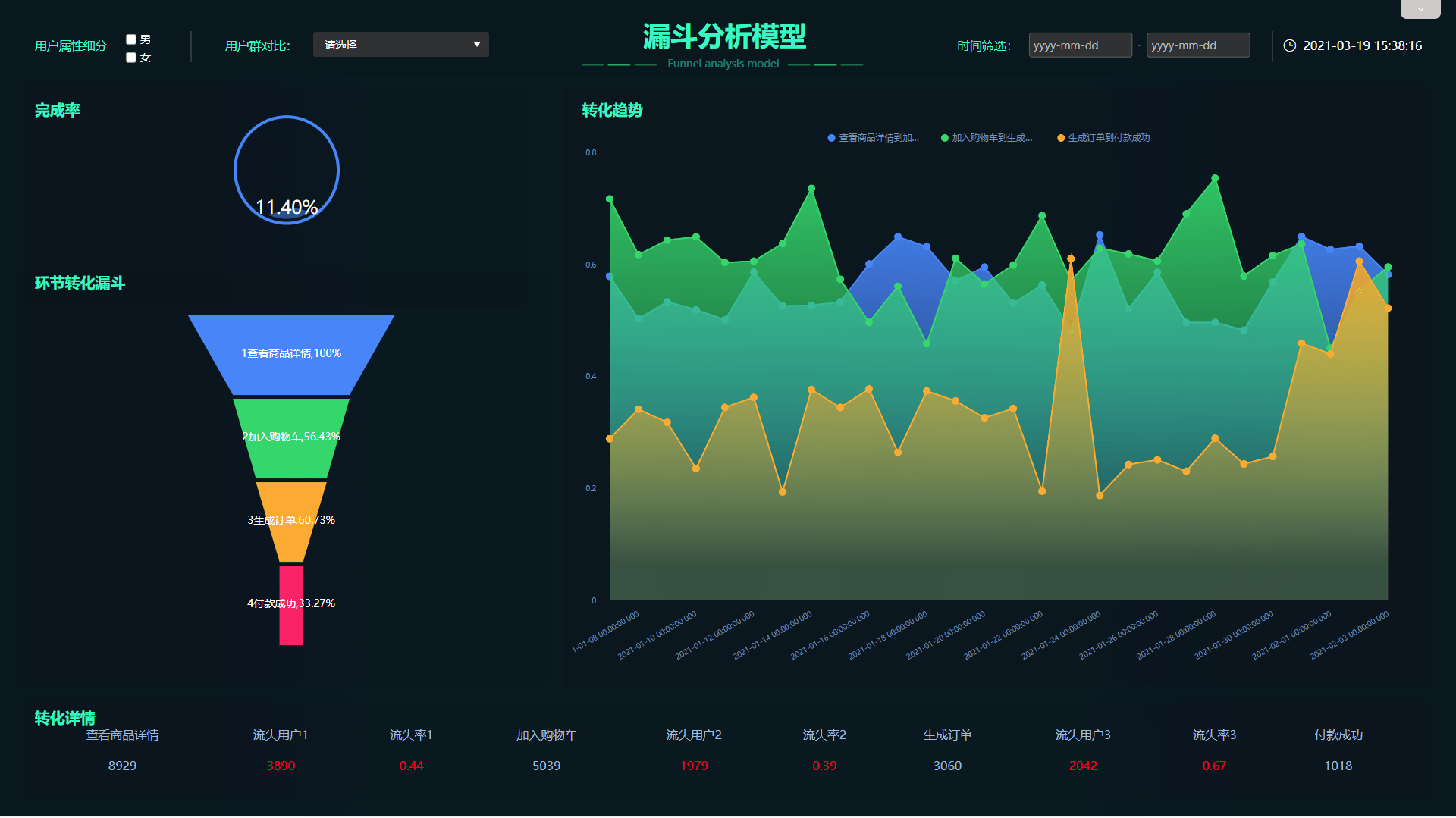Screen dimensions: 1456x818
Task: Select the 1查看商品详情,100% funnel stage
Action: point(291,353)
